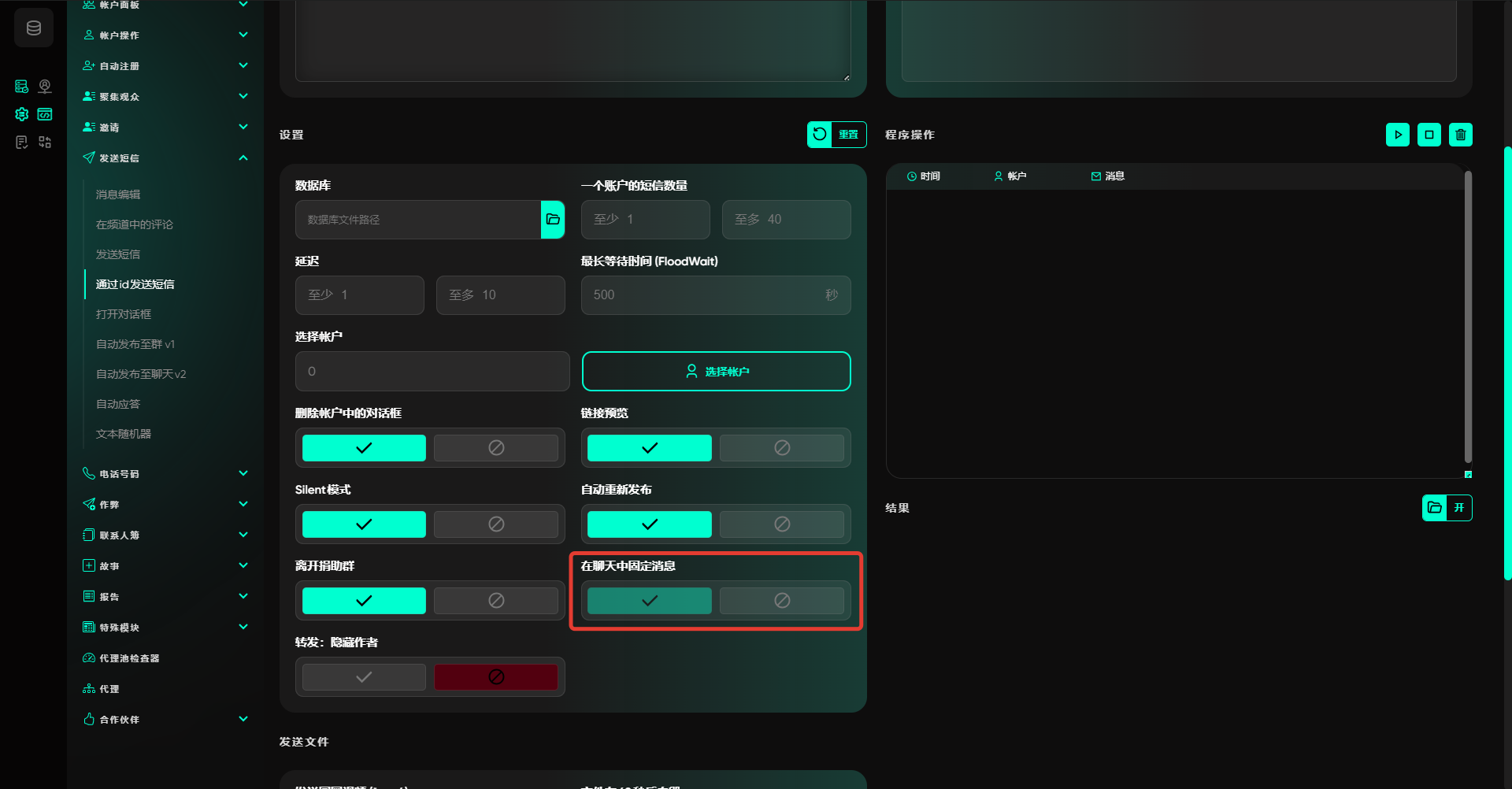Click the gear settings icon in left rail
Viewport: 1512px width, 789px height.
tap(22, 114)
